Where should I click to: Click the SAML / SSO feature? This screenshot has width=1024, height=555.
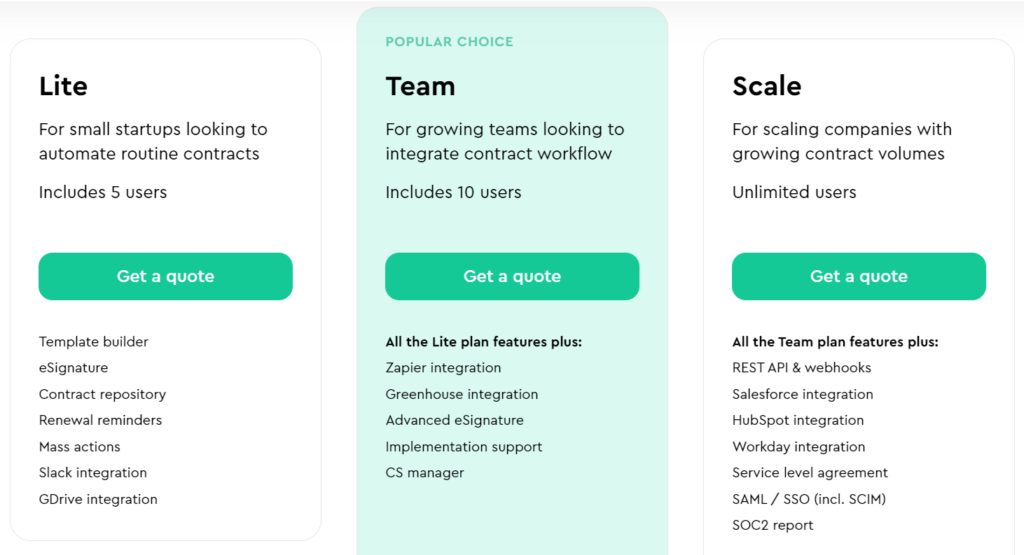coord(809,499)
